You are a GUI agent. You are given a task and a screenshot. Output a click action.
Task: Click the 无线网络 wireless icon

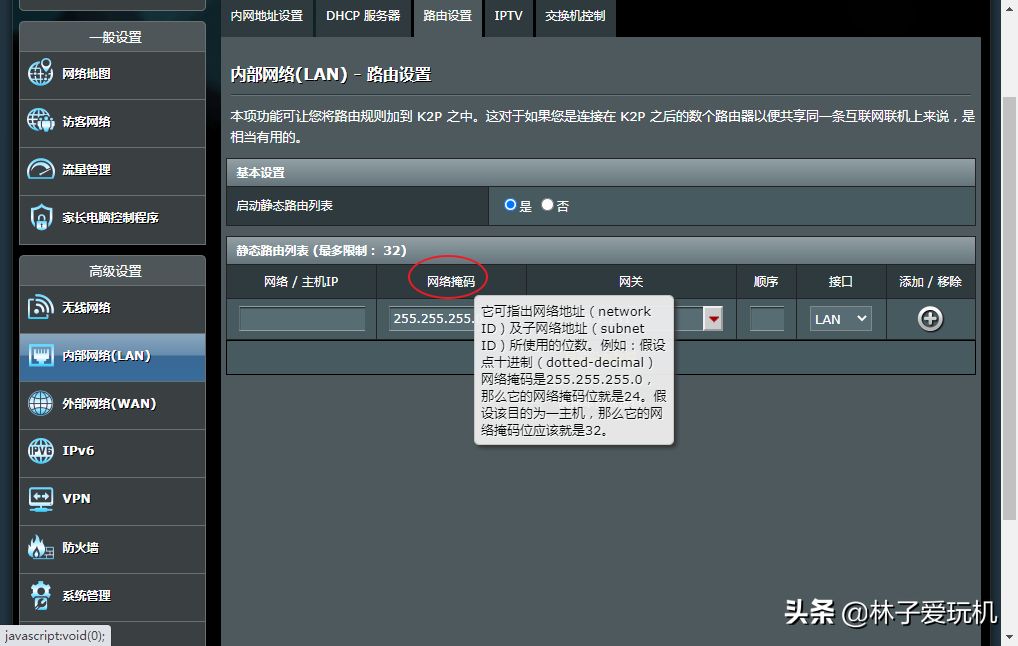(41, 307)
